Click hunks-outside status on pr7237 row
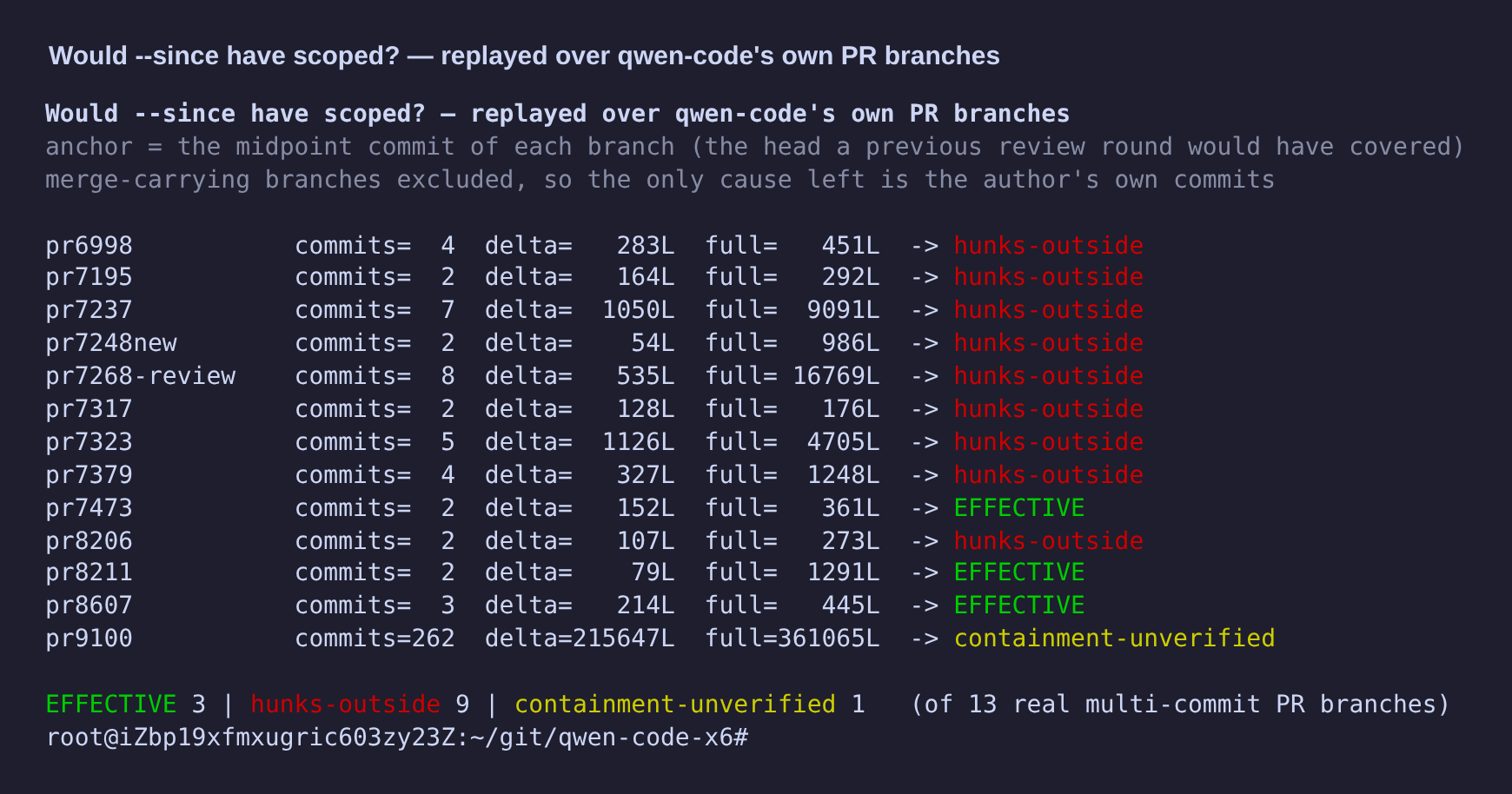Screen dimensions: 1512x794 pyautogui.click(x=1049, y=310)
